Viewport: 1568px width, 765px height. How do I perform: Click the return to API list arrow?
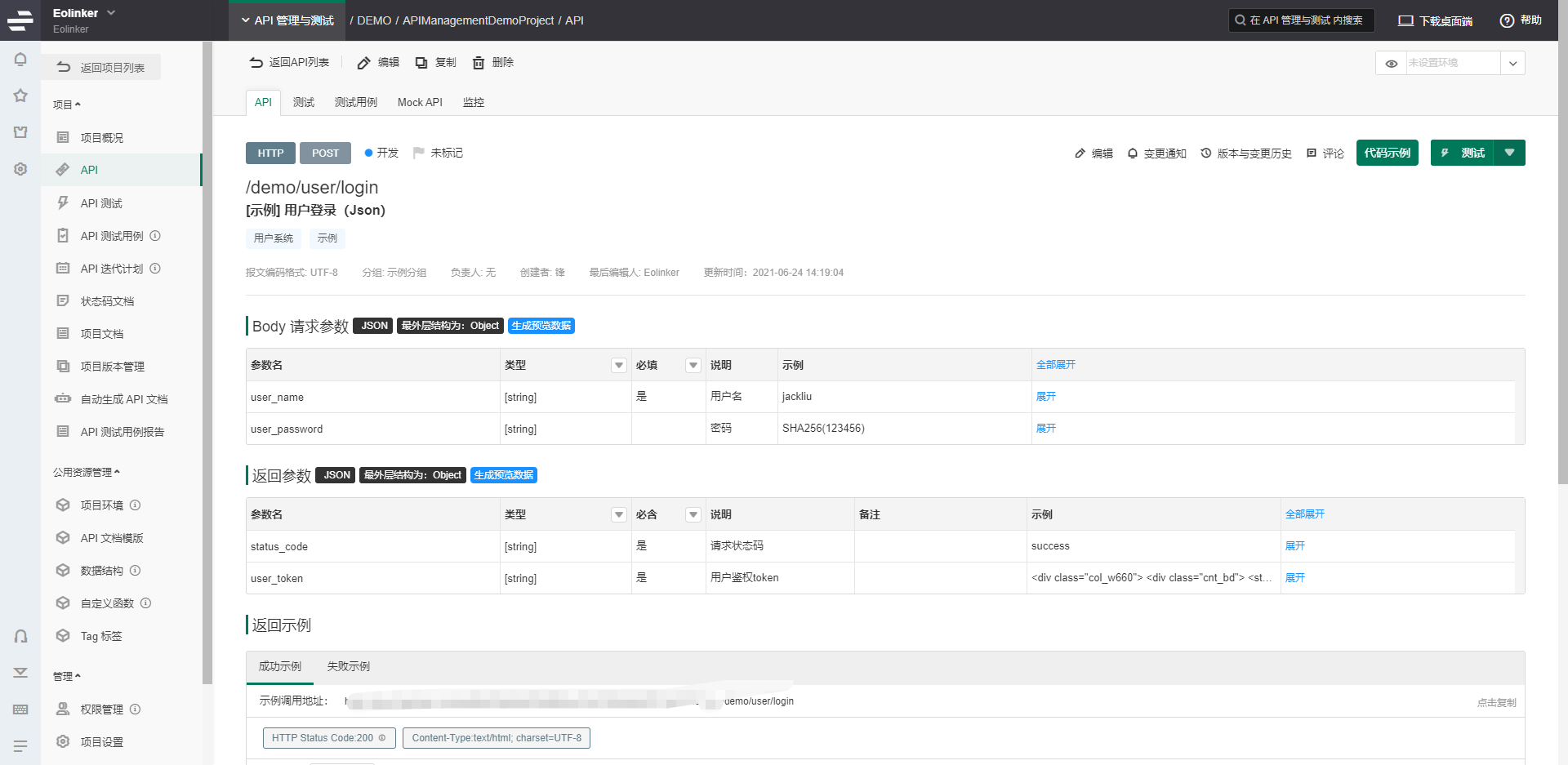(256, 63)
